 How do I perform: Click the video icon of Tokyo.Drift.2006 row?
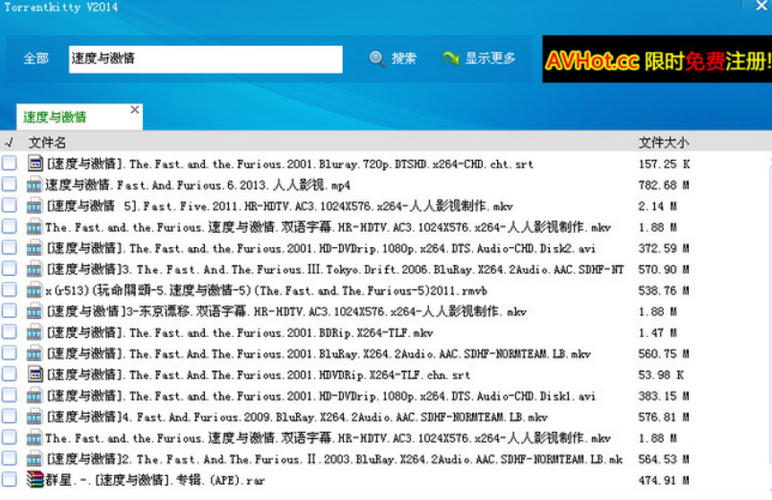pyautogui.click(x=35, y=269)
